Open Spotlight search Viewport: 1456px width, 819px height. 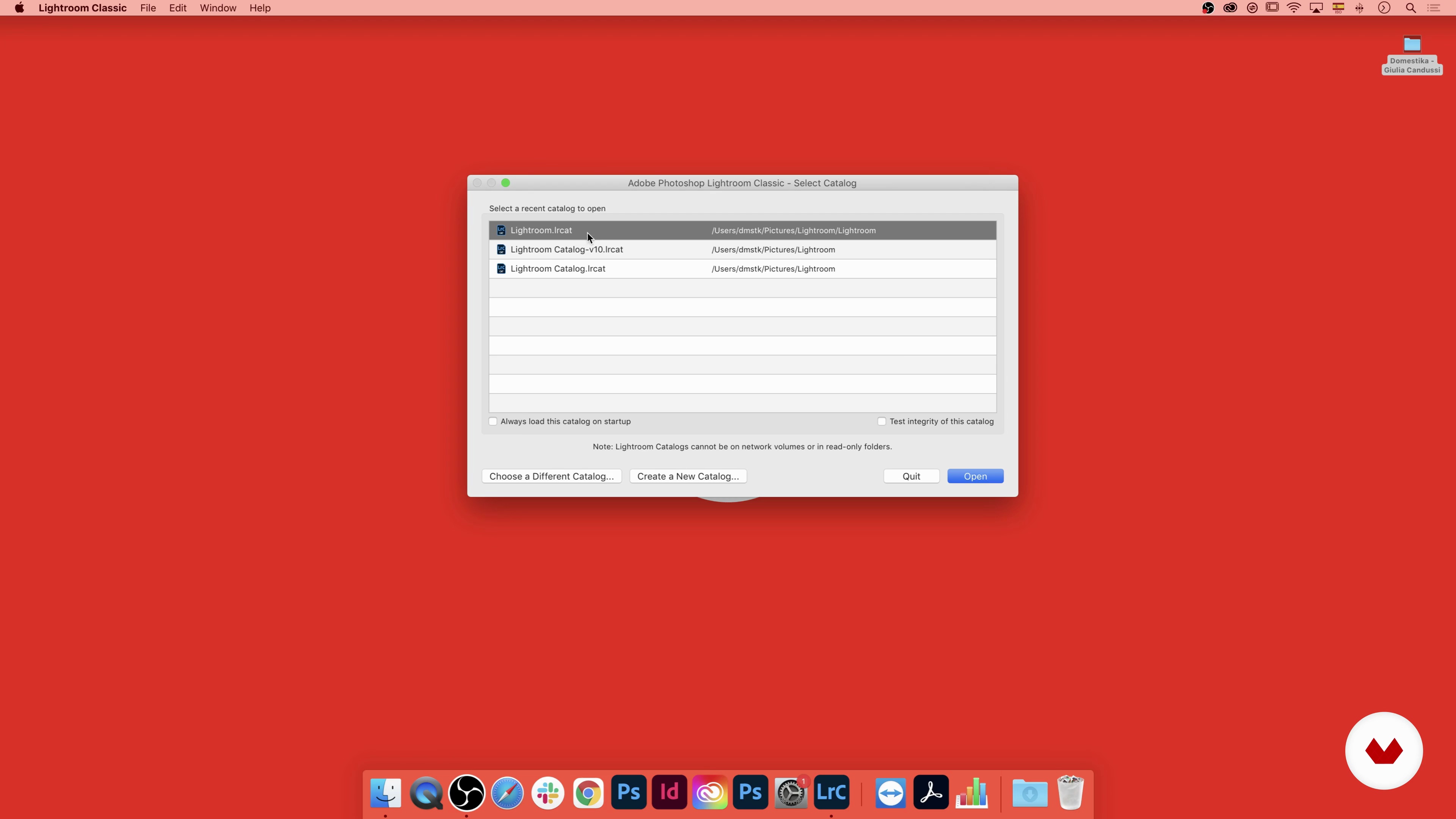(1411, 8)
